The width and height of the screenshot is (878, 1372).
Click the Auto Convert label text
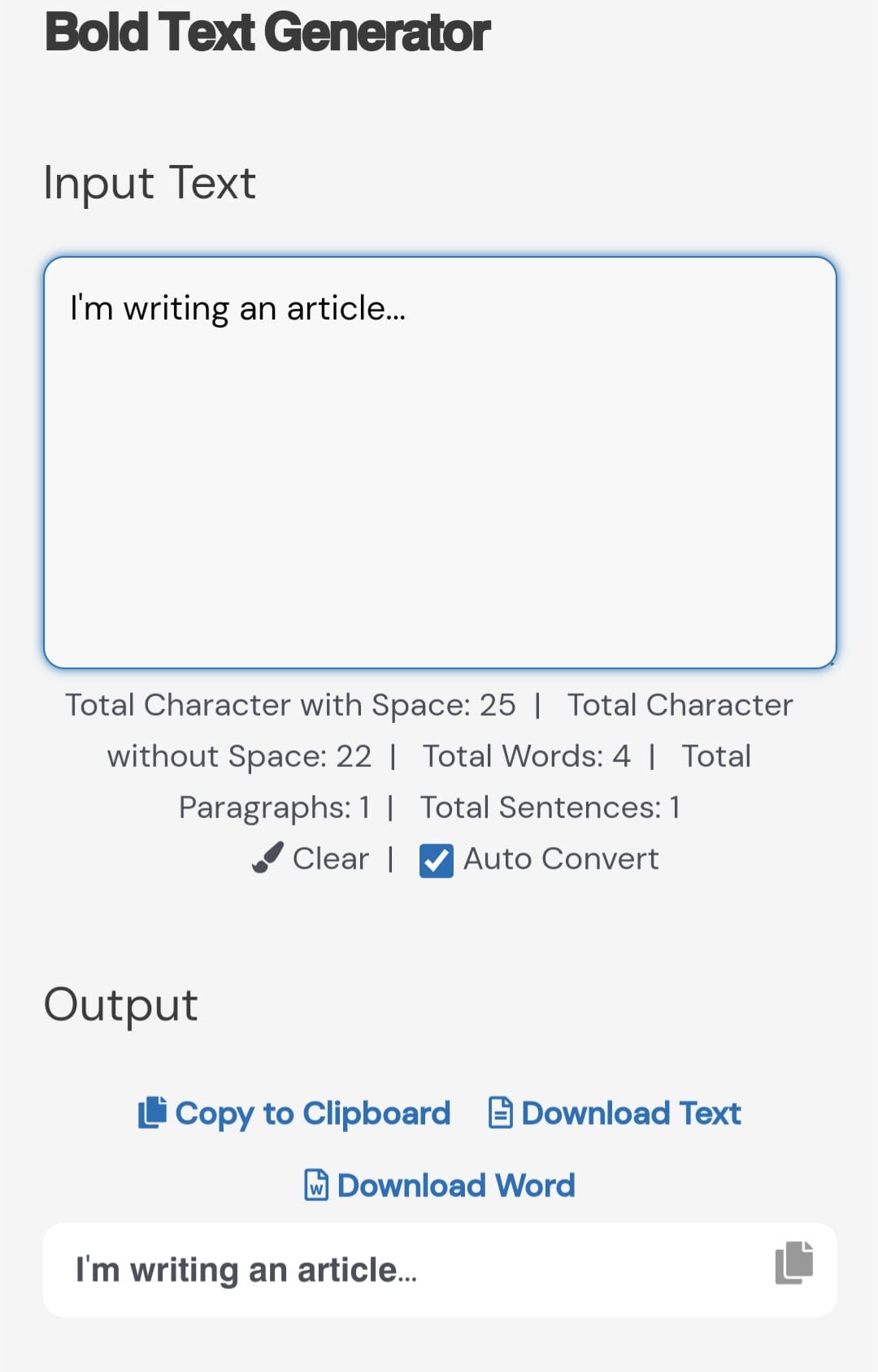click(561, 859)
